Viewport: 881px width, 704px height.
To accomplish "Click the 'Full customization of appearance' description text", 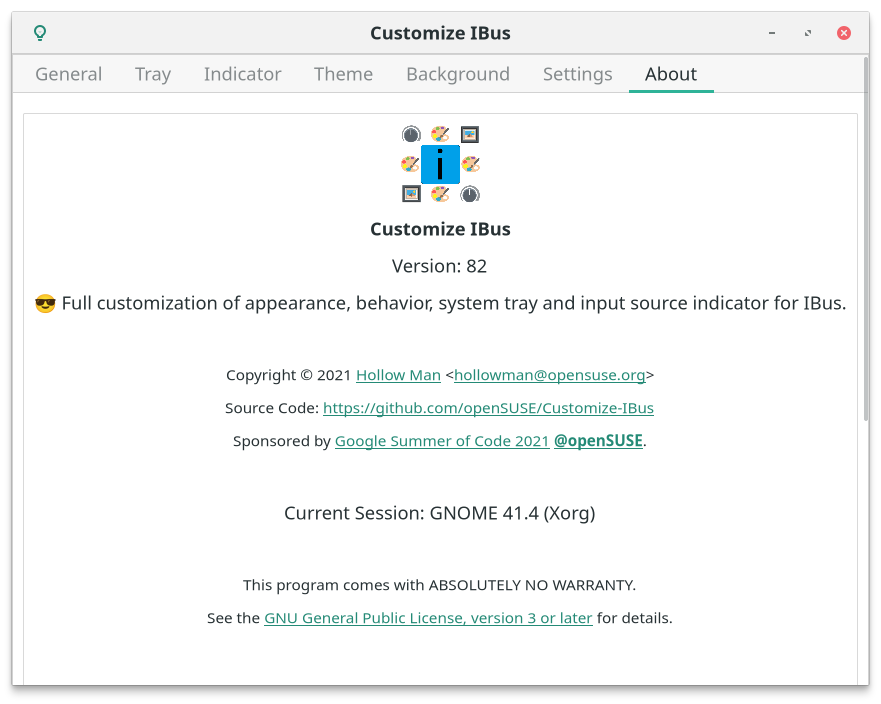I will (x=453, y=303).
